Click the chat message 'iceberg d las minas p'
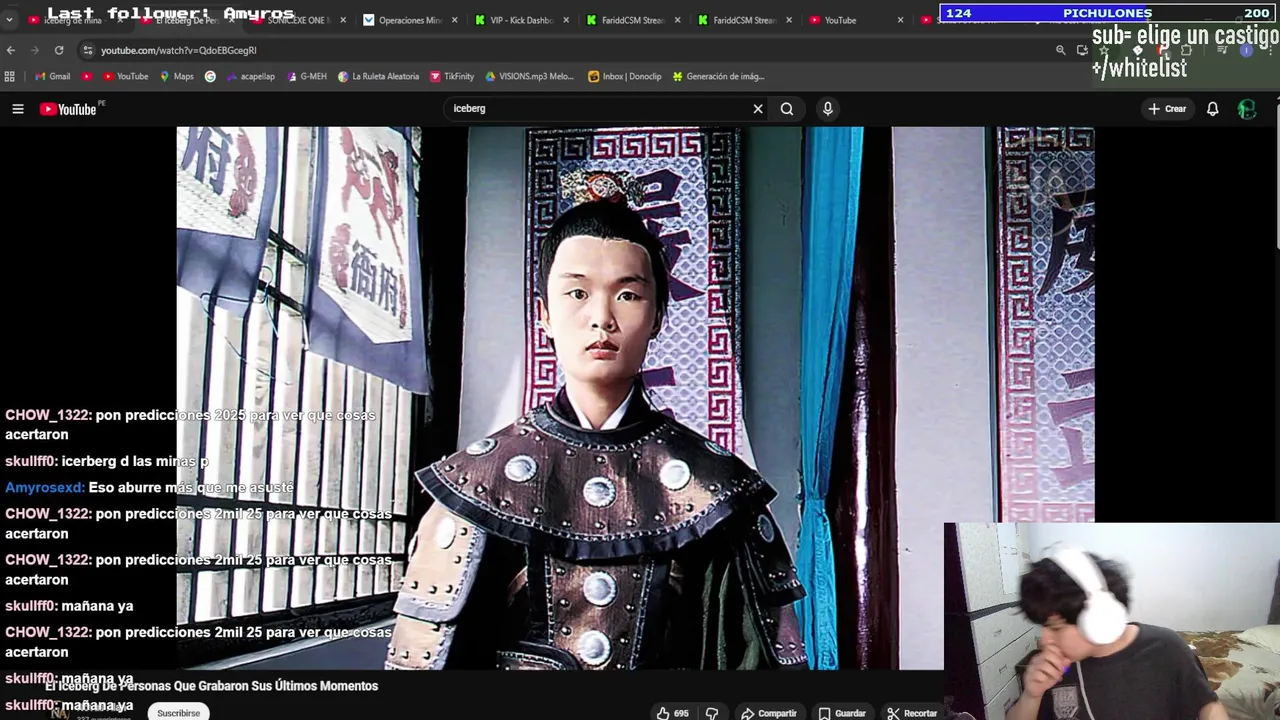The image size is (1280, 720). pos(107,461)
